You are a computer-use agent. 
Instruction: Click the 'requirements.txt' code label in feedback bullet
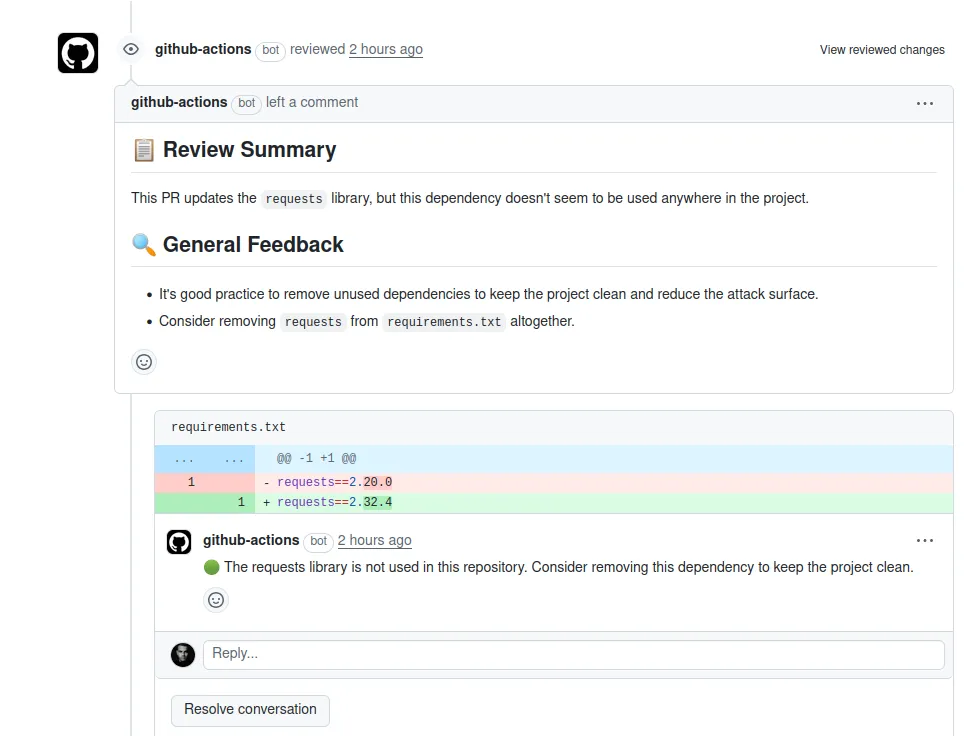(444, 322)
